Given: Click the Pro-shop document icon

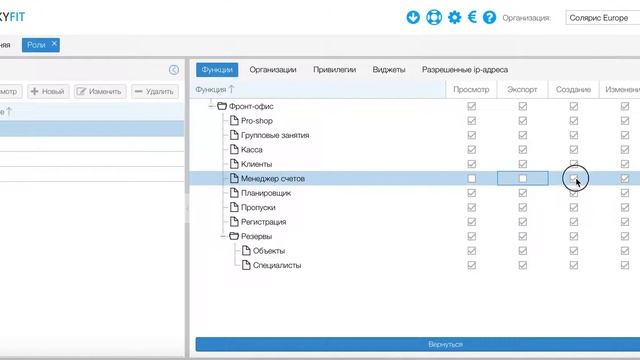Looking at the screenshot, I should tap(234, 120).
